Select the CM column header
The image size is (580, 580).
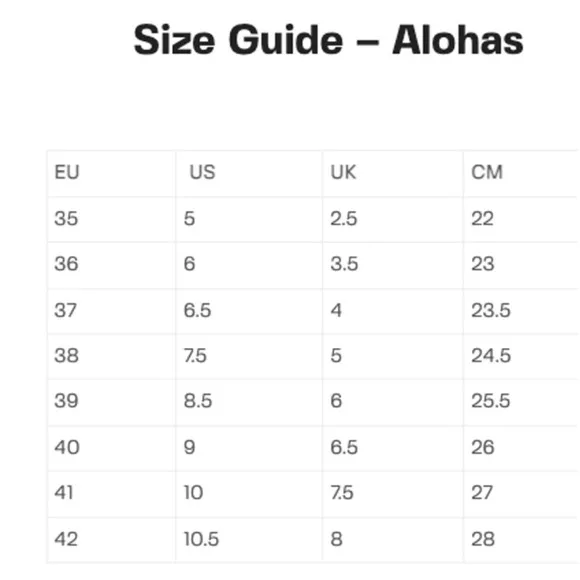point(522,173)
